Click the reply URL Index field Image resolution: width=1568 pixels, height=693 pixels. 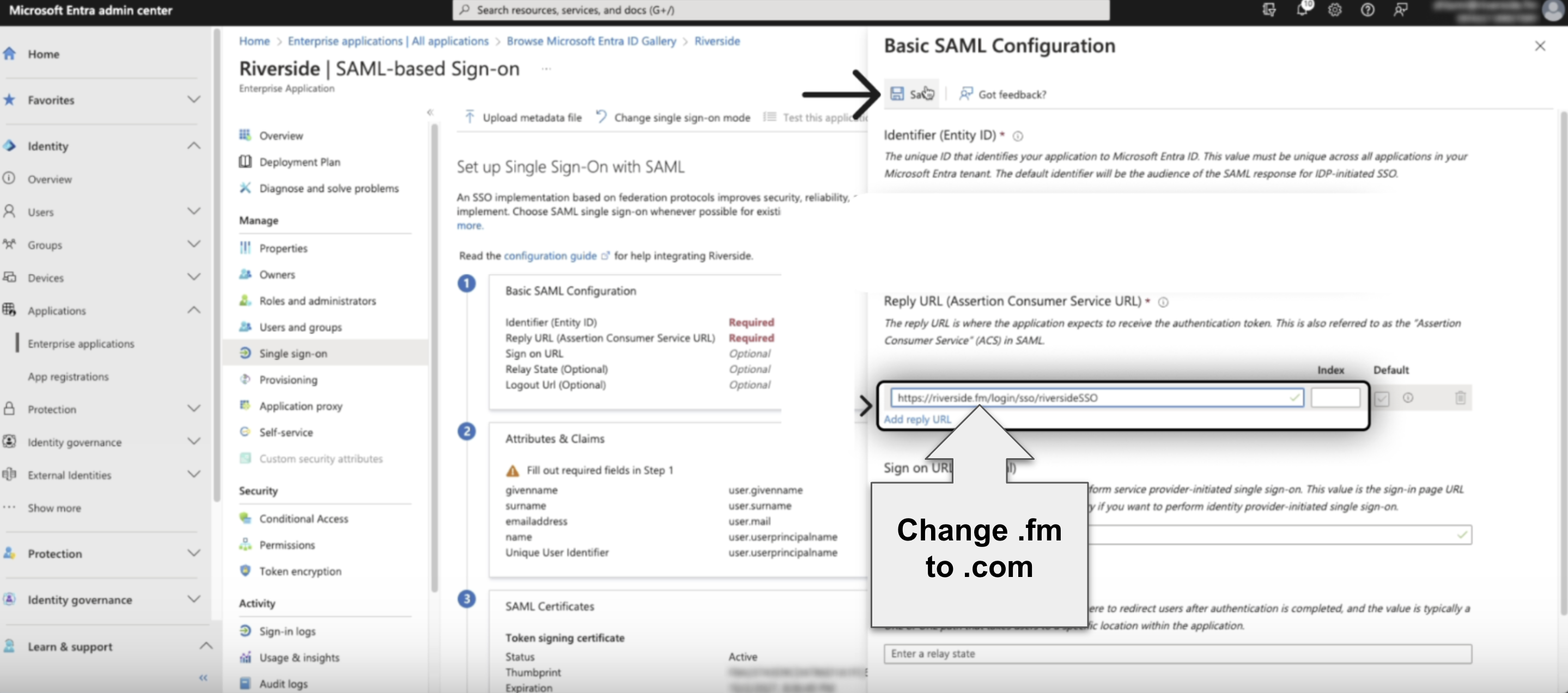point(1335,398)
